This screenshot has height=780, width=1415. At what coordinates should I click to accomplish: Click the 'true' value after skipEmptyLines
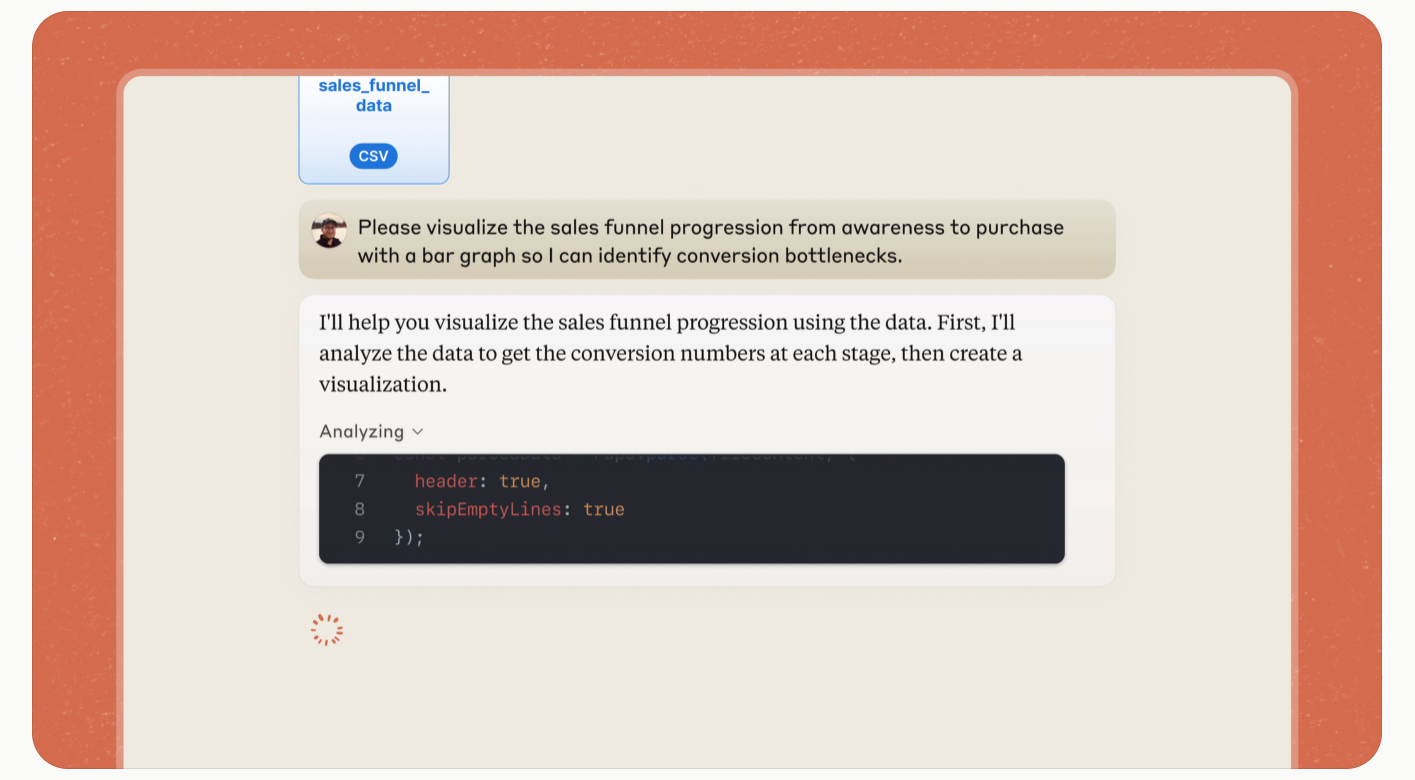(x=604, y=510)
